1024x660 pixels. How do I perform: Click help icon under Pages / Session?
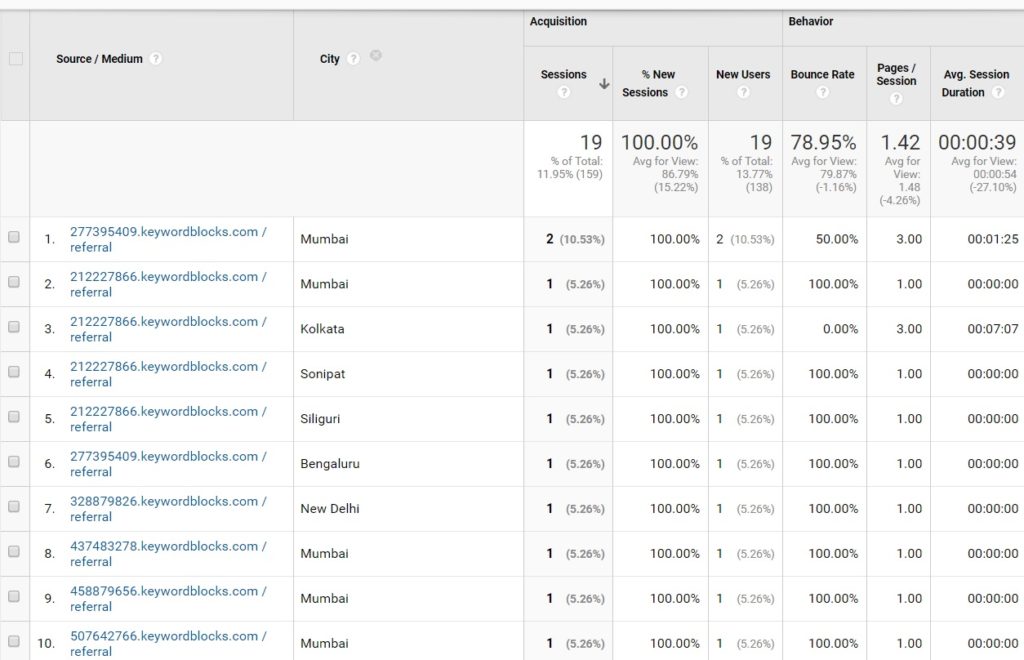point(896,99)
